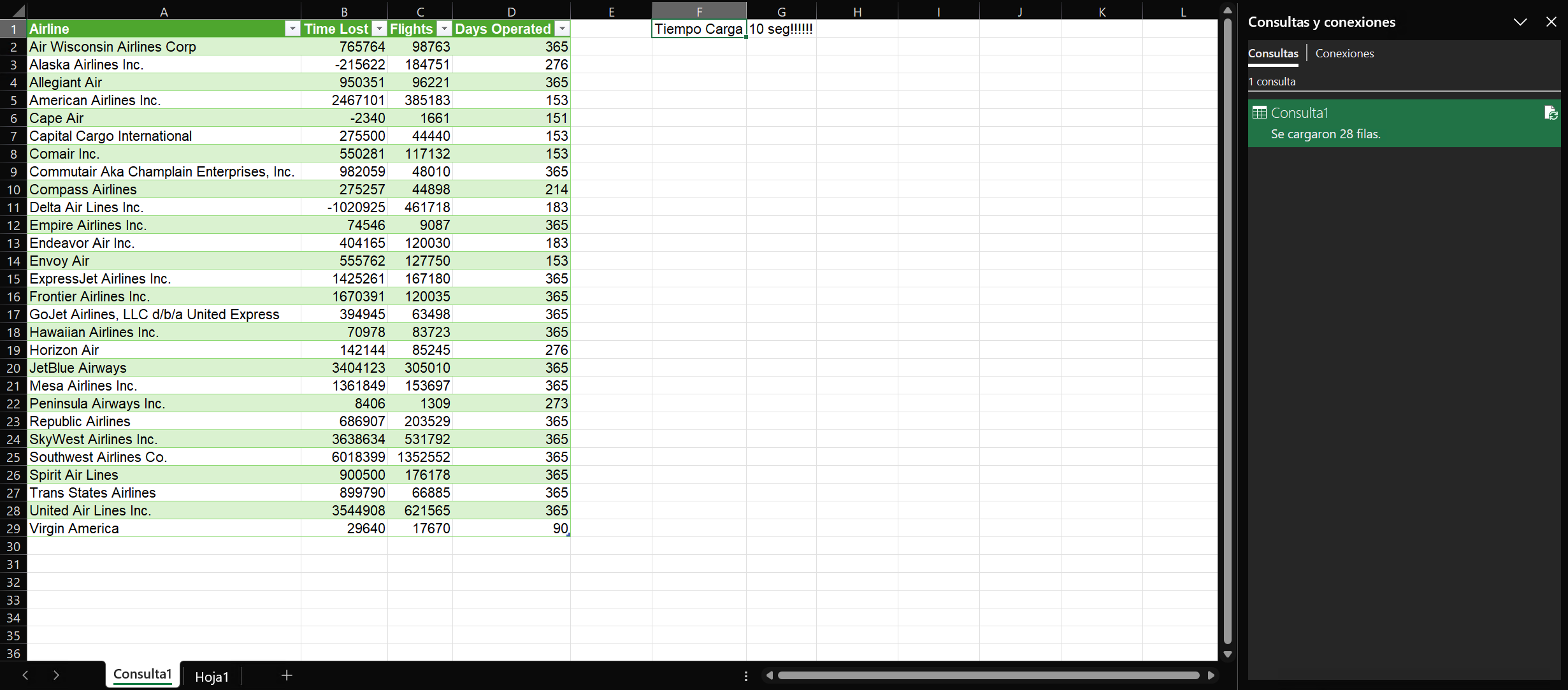Switch to the Conexiones tab
The width and height of the screenshot is (1568, 690).
[1344, 54]
